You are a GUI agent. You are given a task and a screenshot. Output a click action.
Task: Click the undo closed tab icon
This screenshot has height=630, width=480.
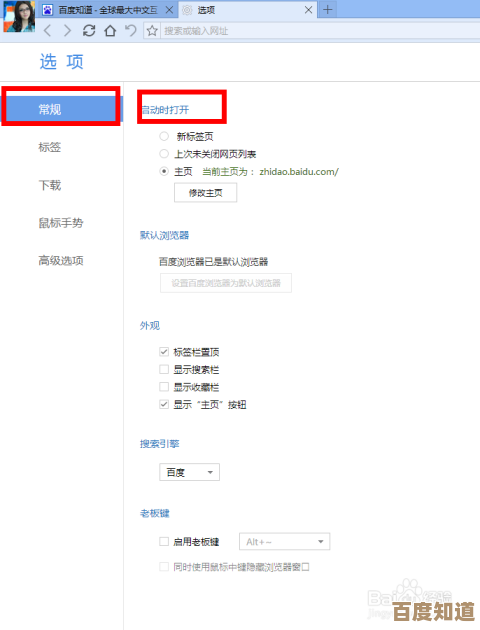131,31
